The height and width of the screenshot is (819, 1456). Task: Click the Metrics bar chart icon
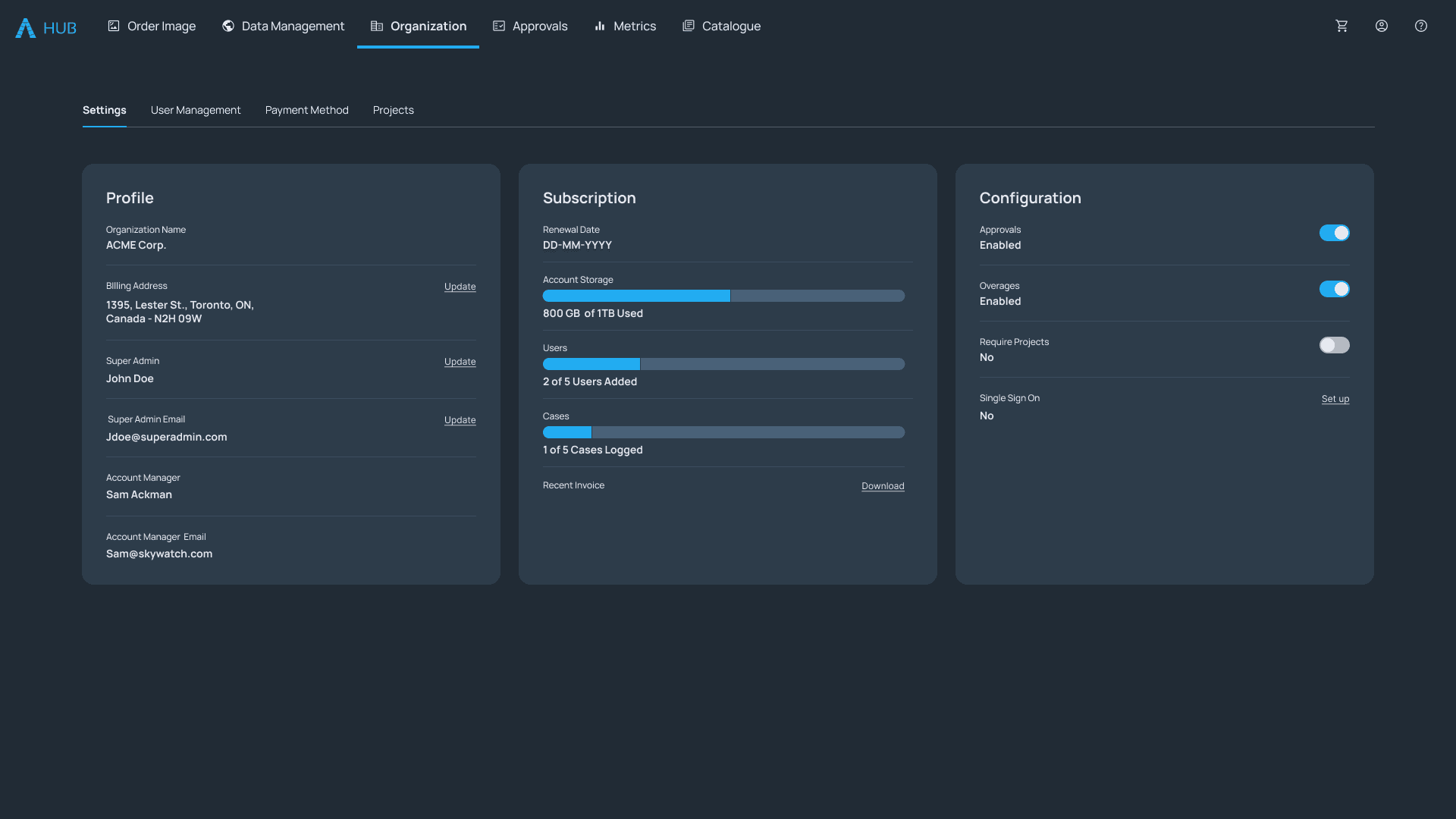(x=600, y=26)
